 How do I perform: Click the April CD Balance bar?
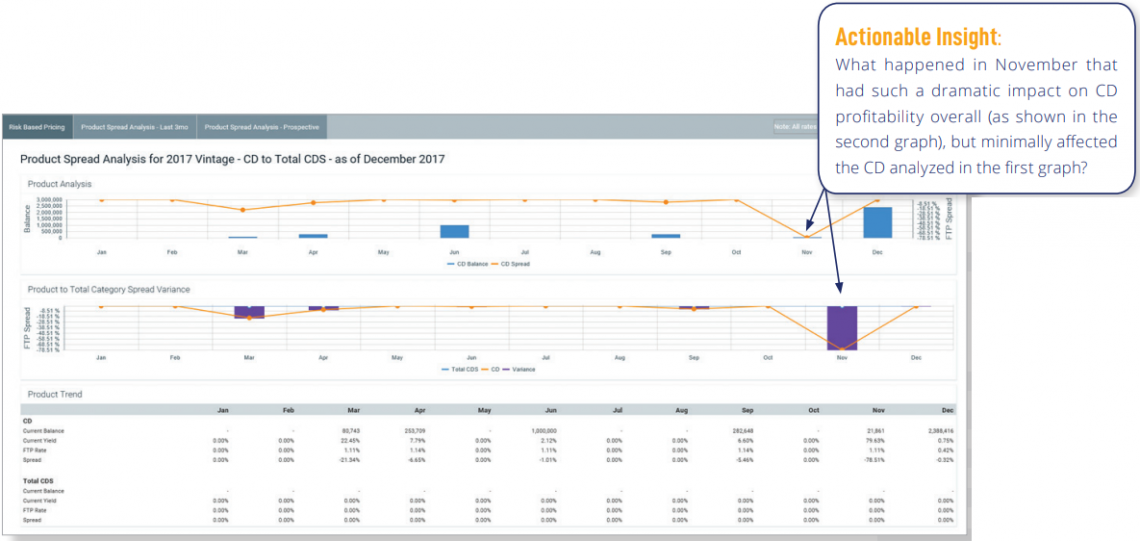(313, 236)
